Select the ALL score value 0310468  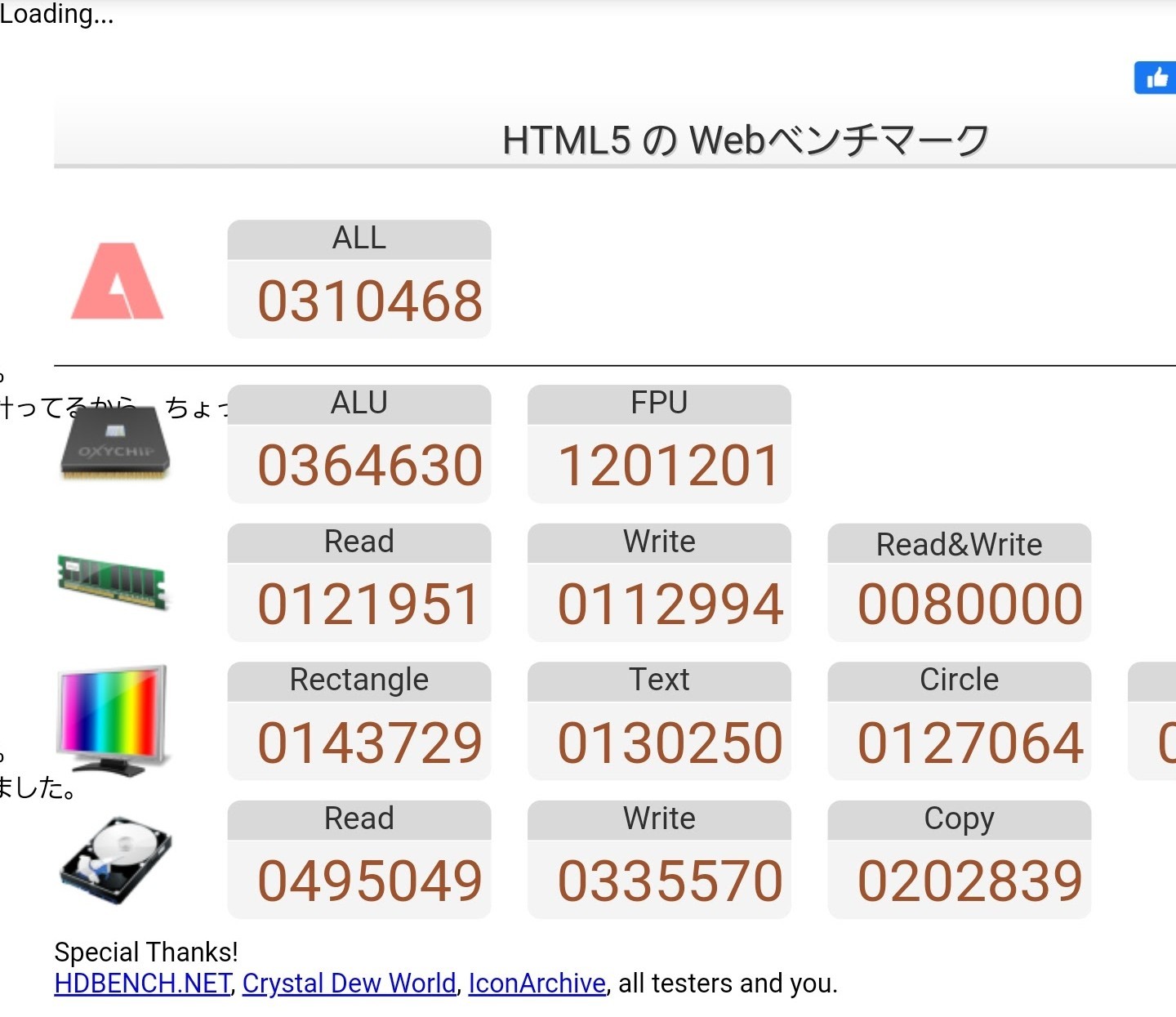(370, 301)
